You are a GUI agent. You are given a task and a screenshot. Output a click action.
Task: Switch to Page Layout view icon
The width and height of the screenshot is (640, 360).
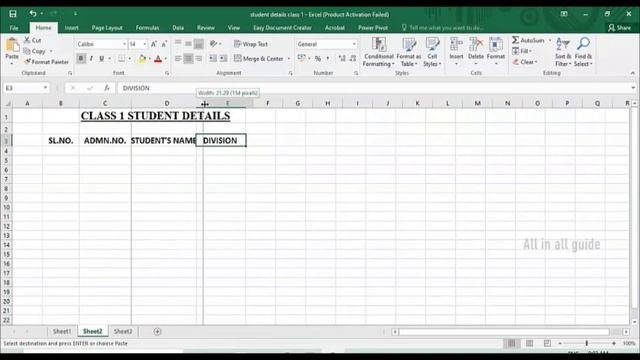529,344
